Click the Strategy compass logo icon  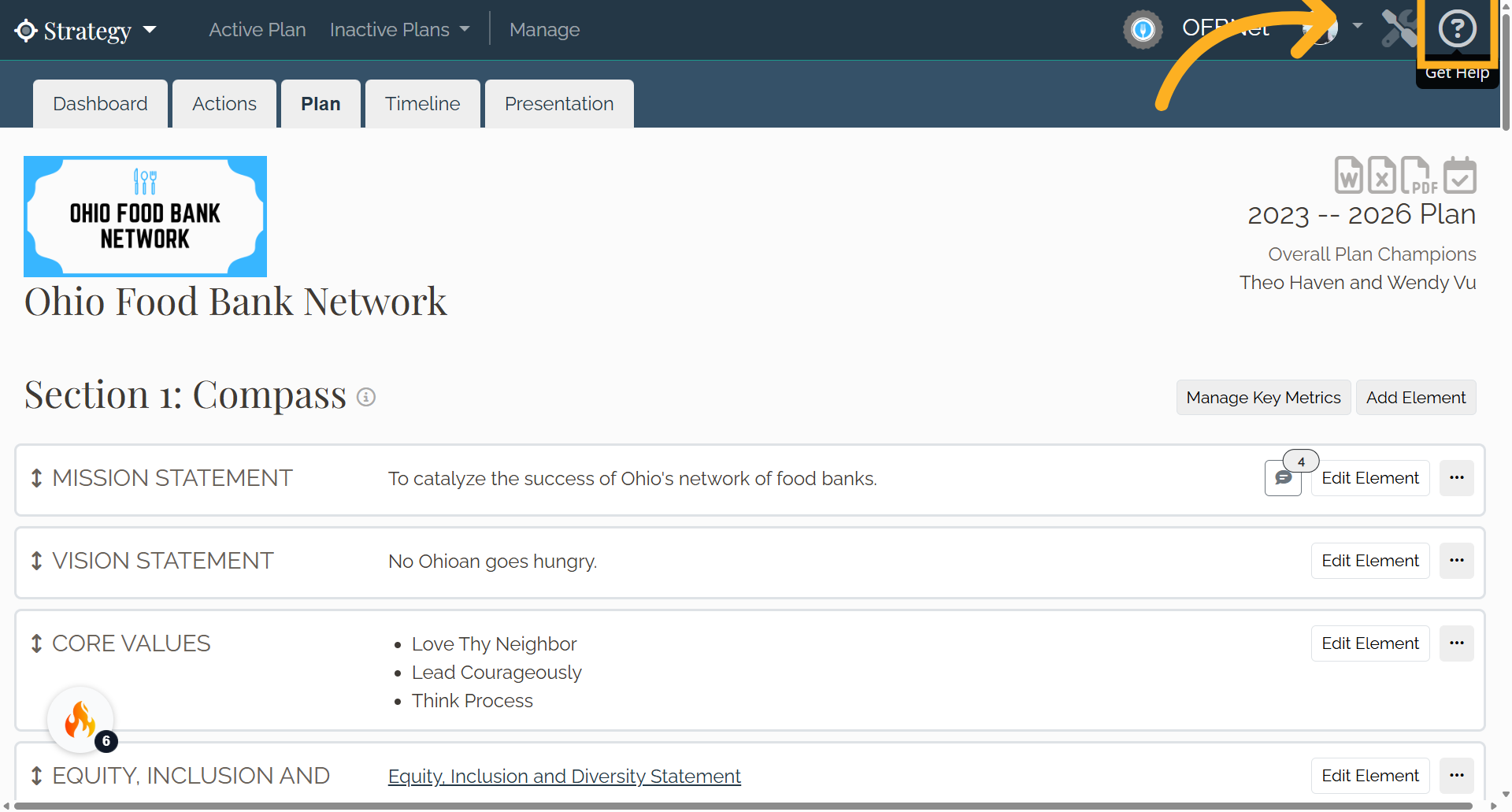click(x=26, y=31)
